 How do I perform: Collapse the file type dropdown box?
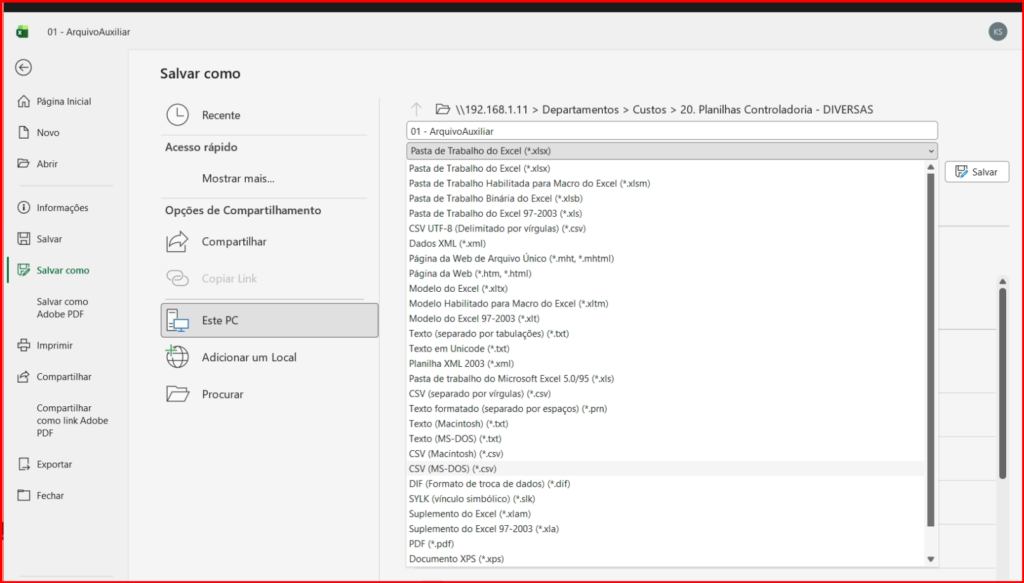point(931,151)
